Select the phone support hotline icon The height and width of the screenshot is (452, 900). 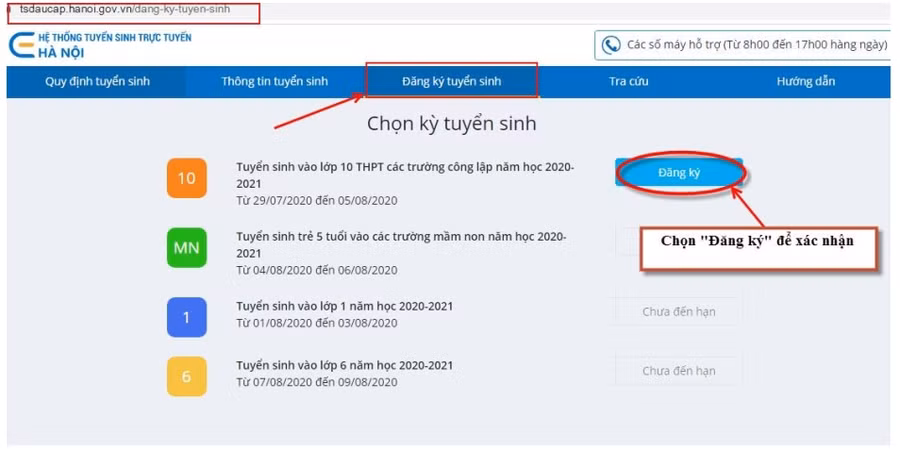(611, 45)
